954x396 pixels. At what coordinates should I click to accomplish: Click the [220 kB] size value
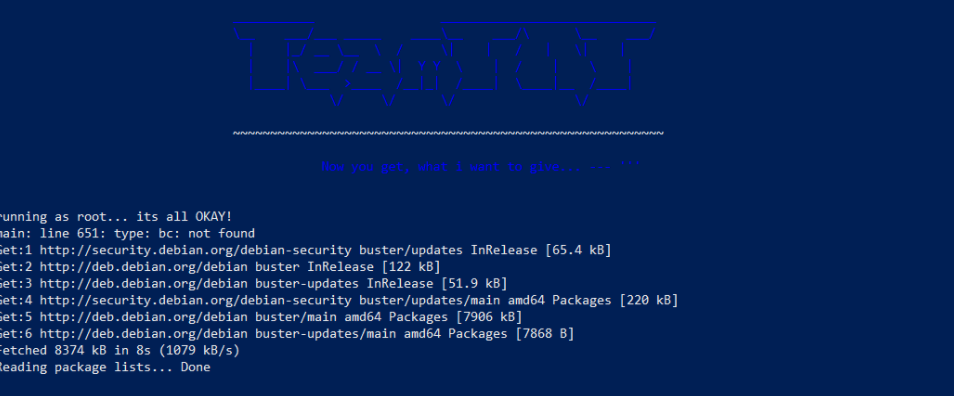(x=649, y=300)
